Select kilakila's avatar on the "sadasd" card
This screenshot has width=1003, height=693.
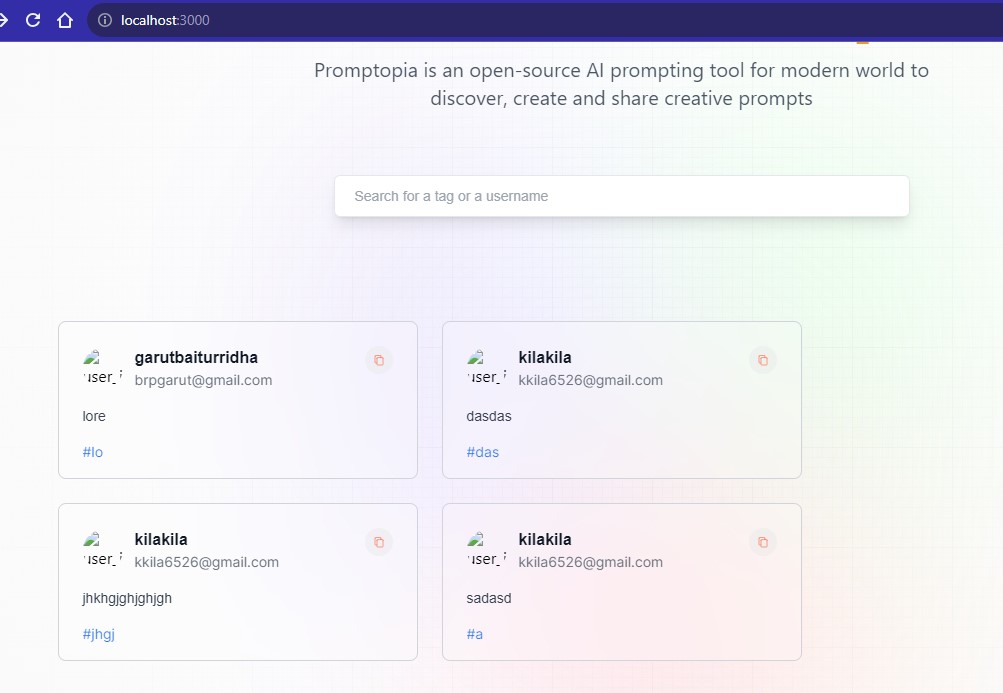484,550
